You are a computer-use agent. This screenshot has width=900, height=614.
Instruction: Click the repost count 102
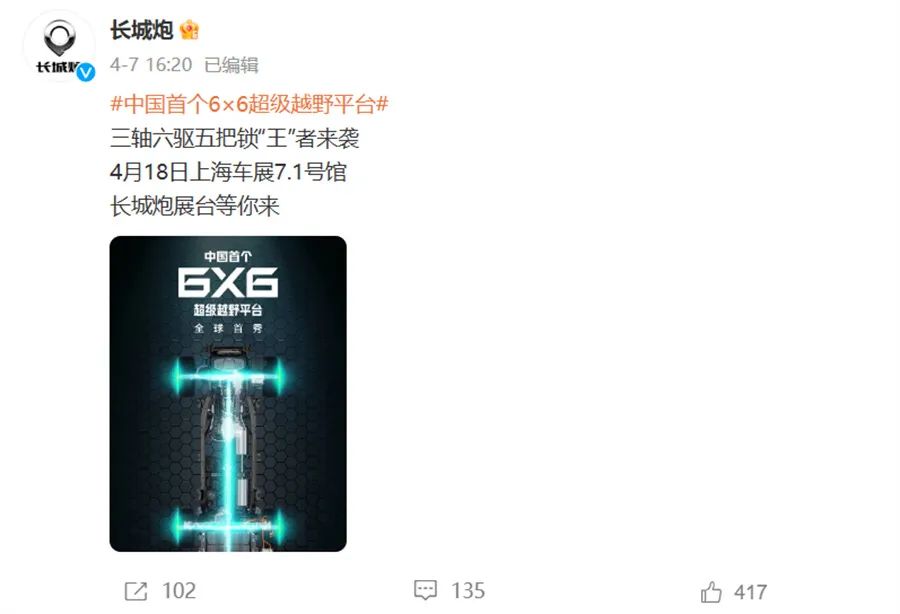pos(179,591)
